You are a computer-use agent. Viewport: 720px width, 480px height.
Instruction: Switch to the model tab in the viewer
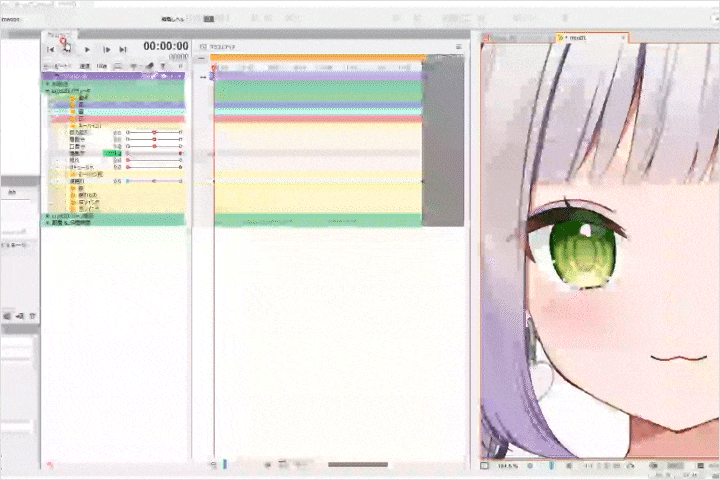pos(591,38)
